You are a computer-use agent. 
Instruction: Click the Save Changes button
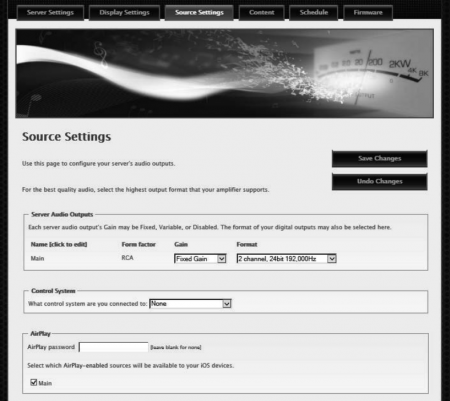380,159
